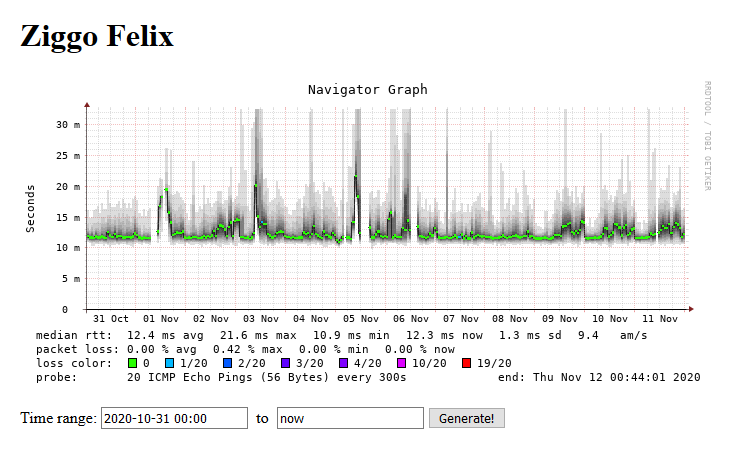753x452 pixels.
Task: Click the '12.3 ms now' value
Action: (444, 335)
